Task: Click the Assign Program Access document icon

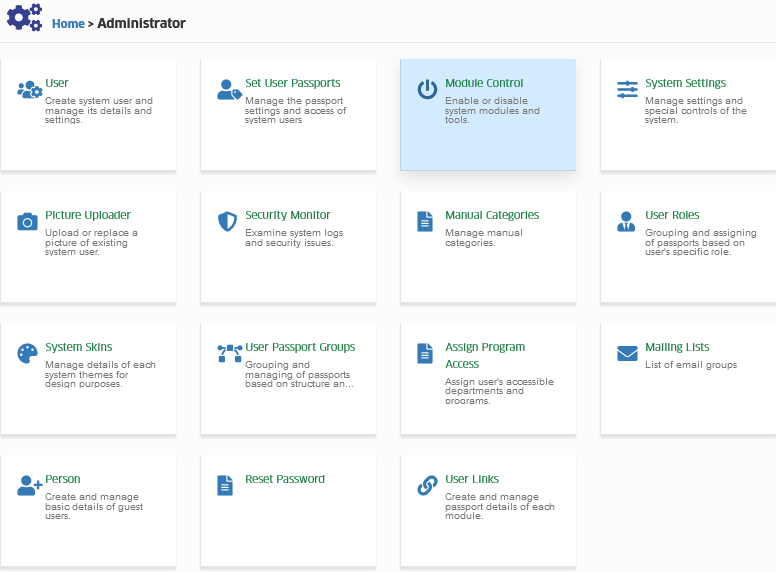Action: 425,354
